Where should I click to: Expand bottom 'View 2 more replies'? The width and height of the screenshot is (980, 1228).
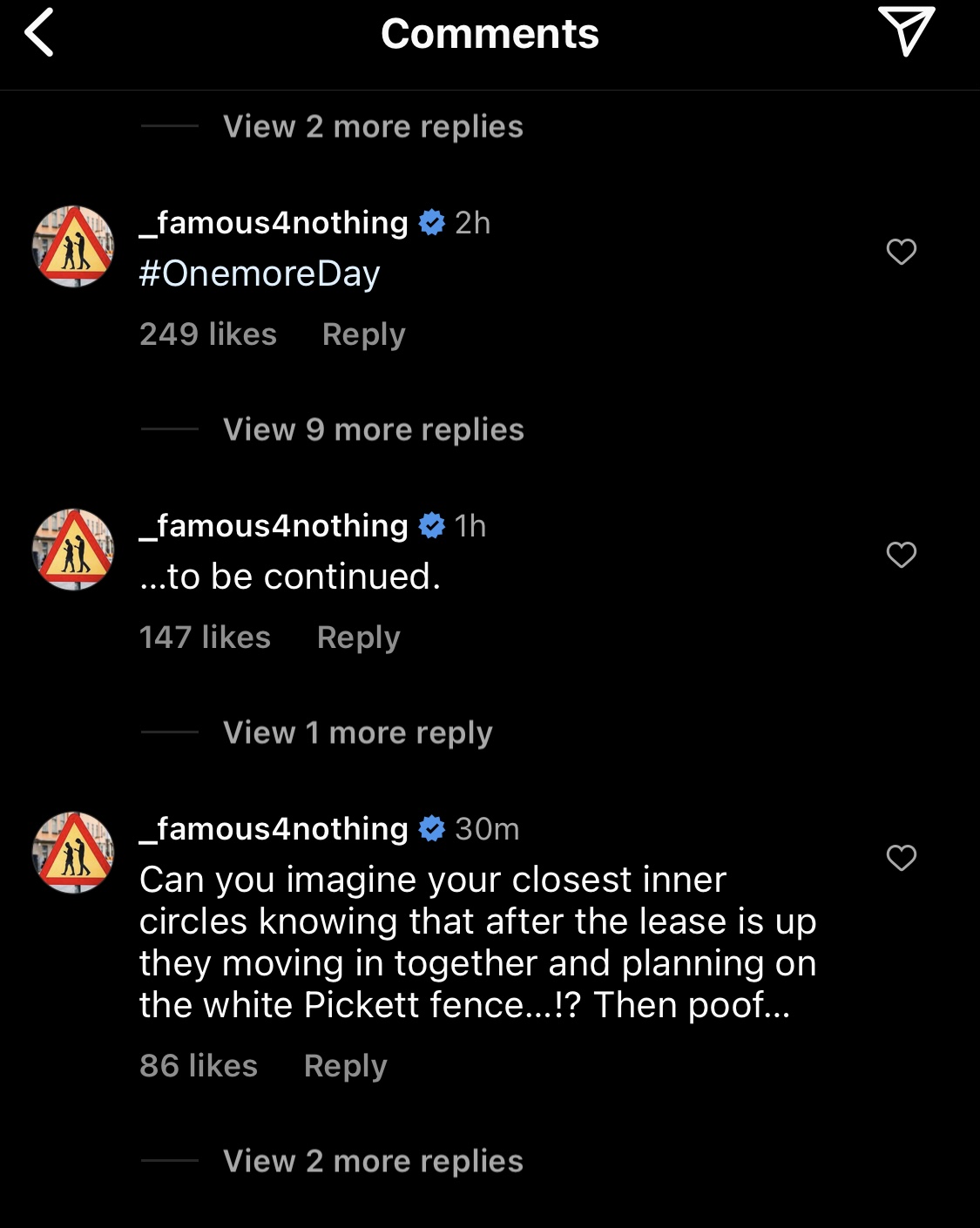[373, 1161]
